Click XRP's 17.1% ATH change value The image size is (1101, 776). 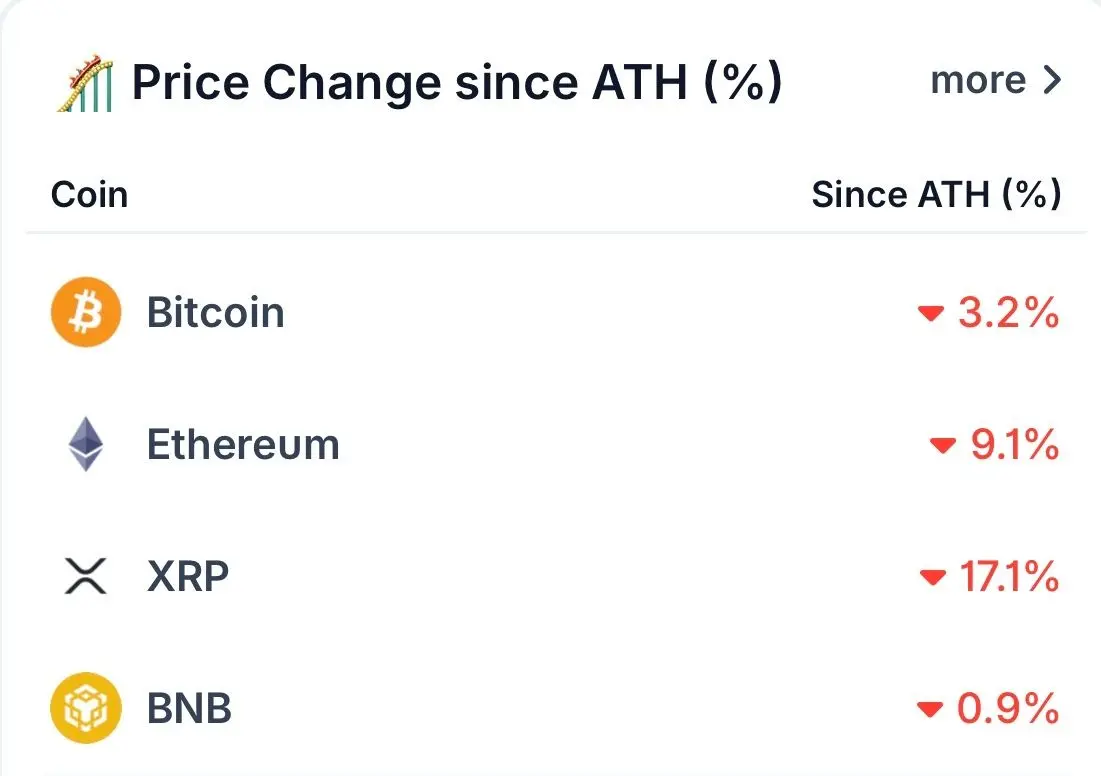(1008, 577)
